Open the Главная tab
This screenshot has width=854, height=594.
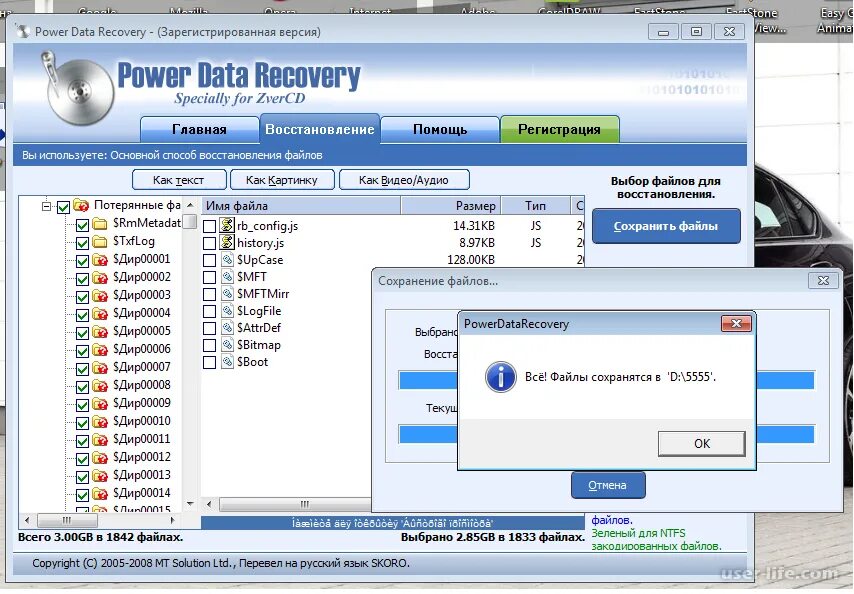(x=199, y=129)
